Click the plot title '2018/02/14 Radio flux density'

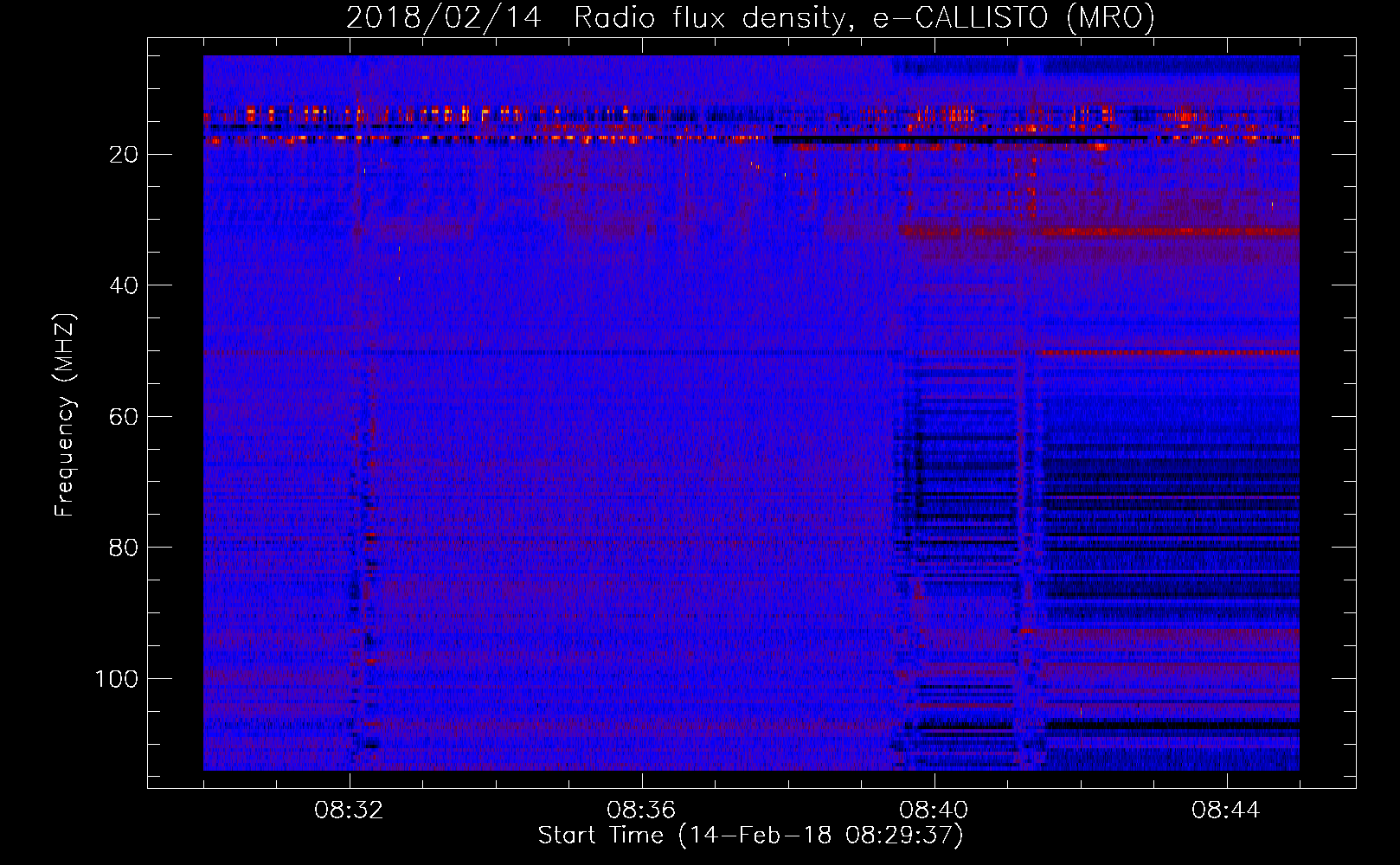coord(750,17)
